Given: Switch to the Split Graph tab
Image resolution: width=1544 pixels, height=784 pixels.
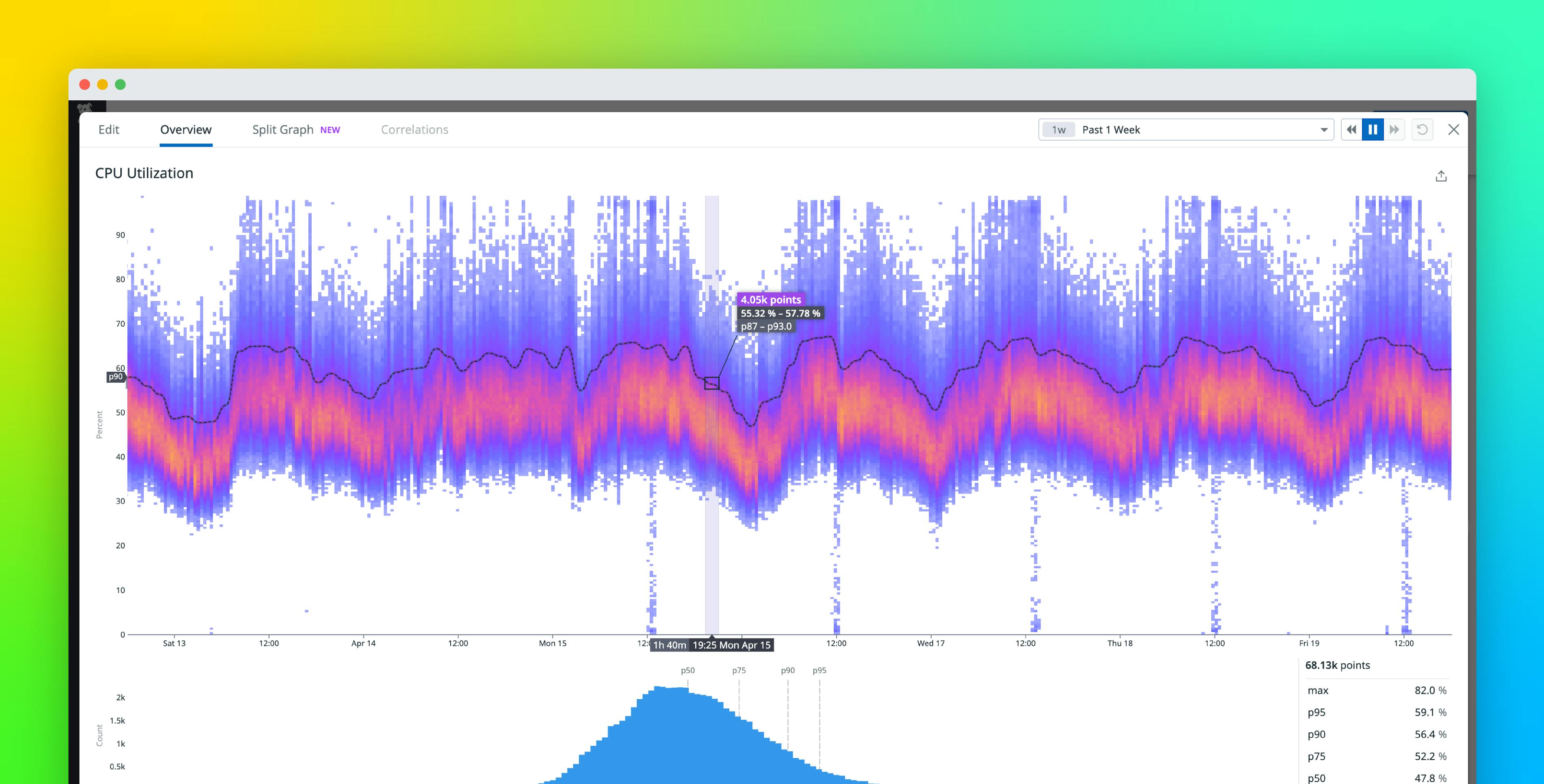Looking at the screenshot, I should click(282, 130).
